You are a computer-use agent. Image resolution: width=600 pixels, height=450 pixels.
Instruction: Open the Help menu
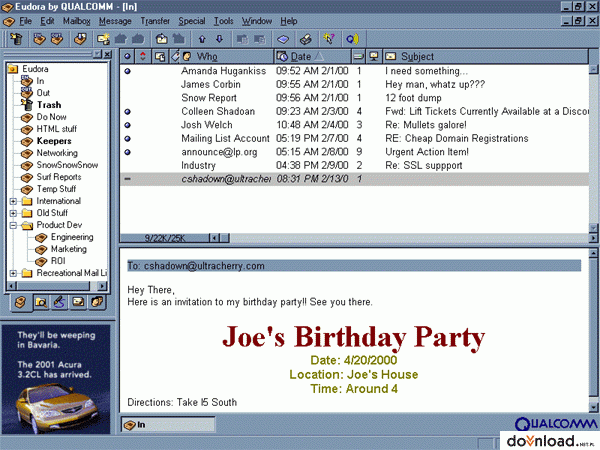(289, 21)
